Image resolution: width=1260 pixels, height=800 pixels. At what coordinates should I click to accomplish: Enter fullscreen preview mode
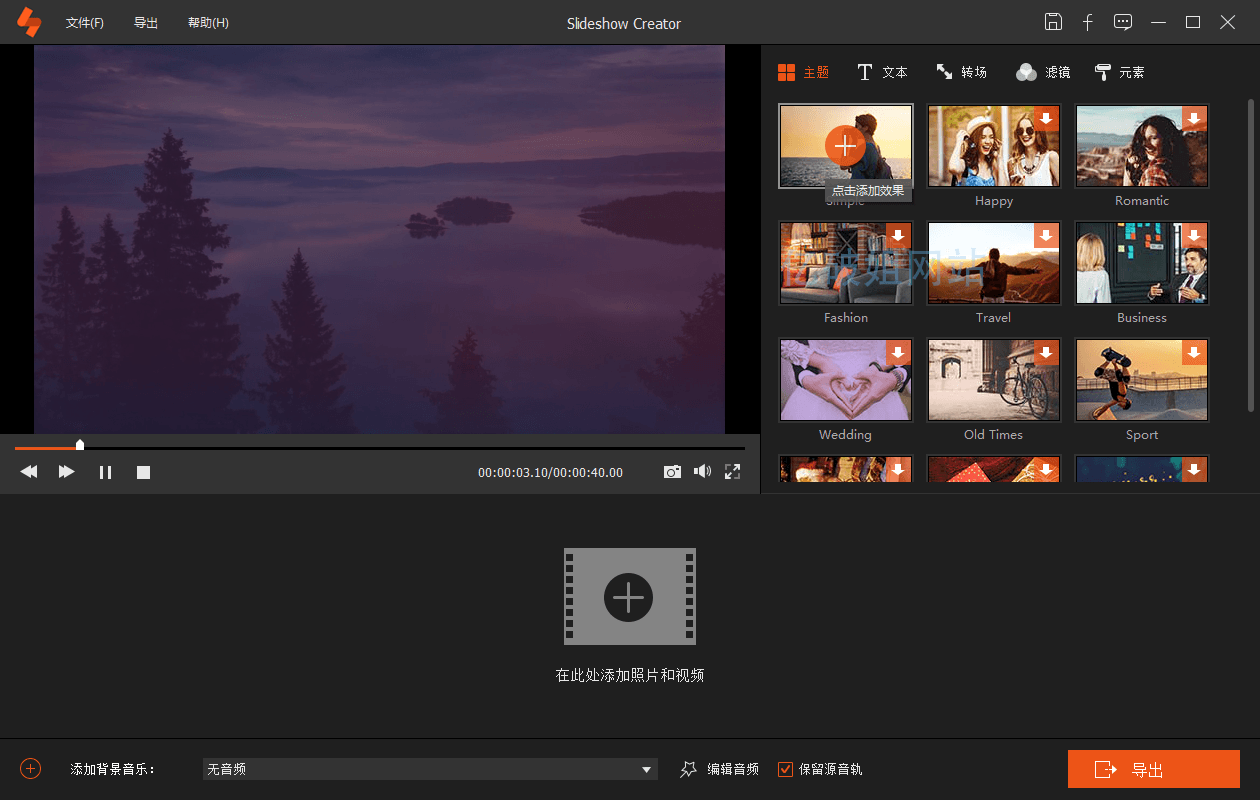tap(732, 472)
